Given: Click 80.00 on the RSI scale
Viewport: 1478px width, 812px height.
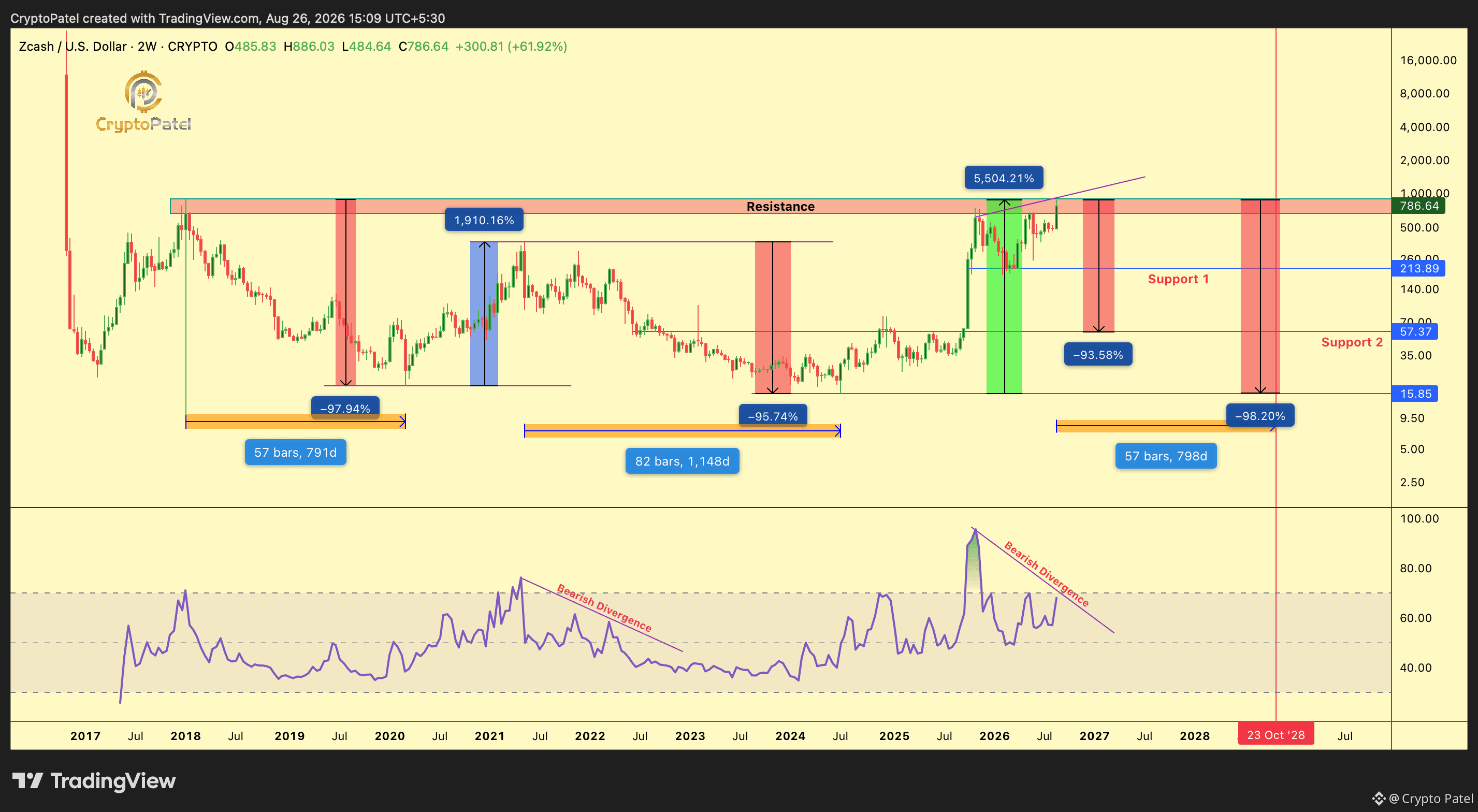Looking at the screenshot, I should (1416, 568).
